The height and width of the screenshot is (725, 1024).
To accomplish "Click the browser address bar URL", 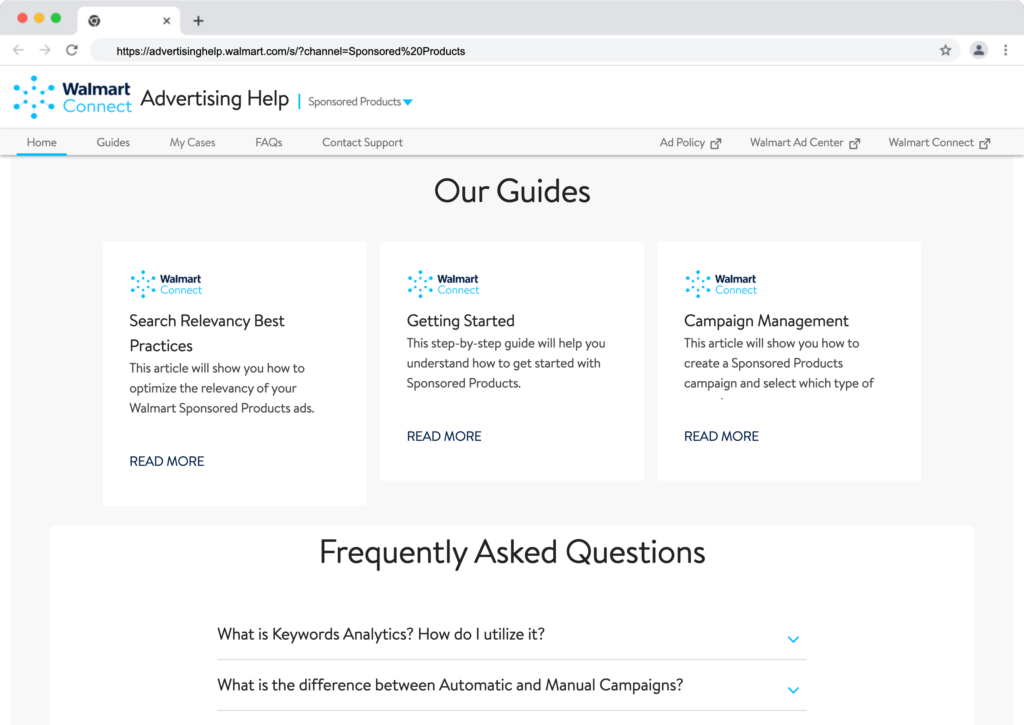I will click(291, 51).
